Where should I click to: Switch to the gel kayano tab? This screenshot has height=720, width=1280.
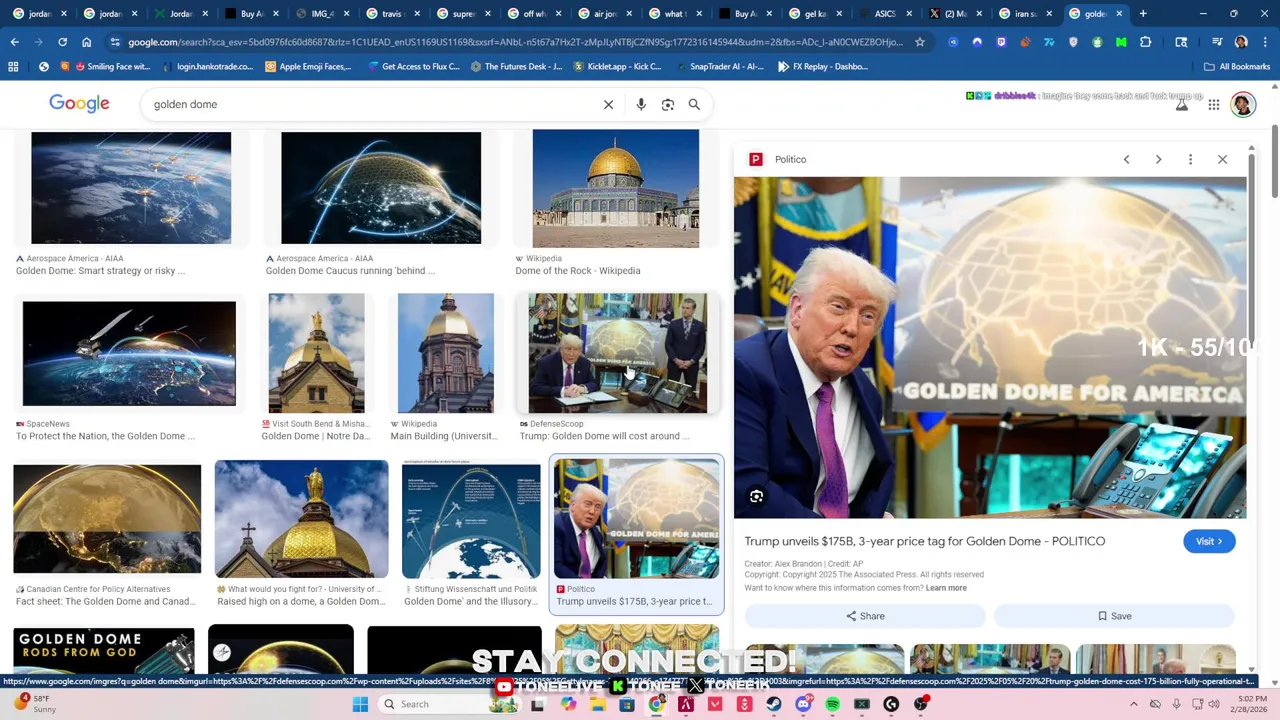pos(816,14)
